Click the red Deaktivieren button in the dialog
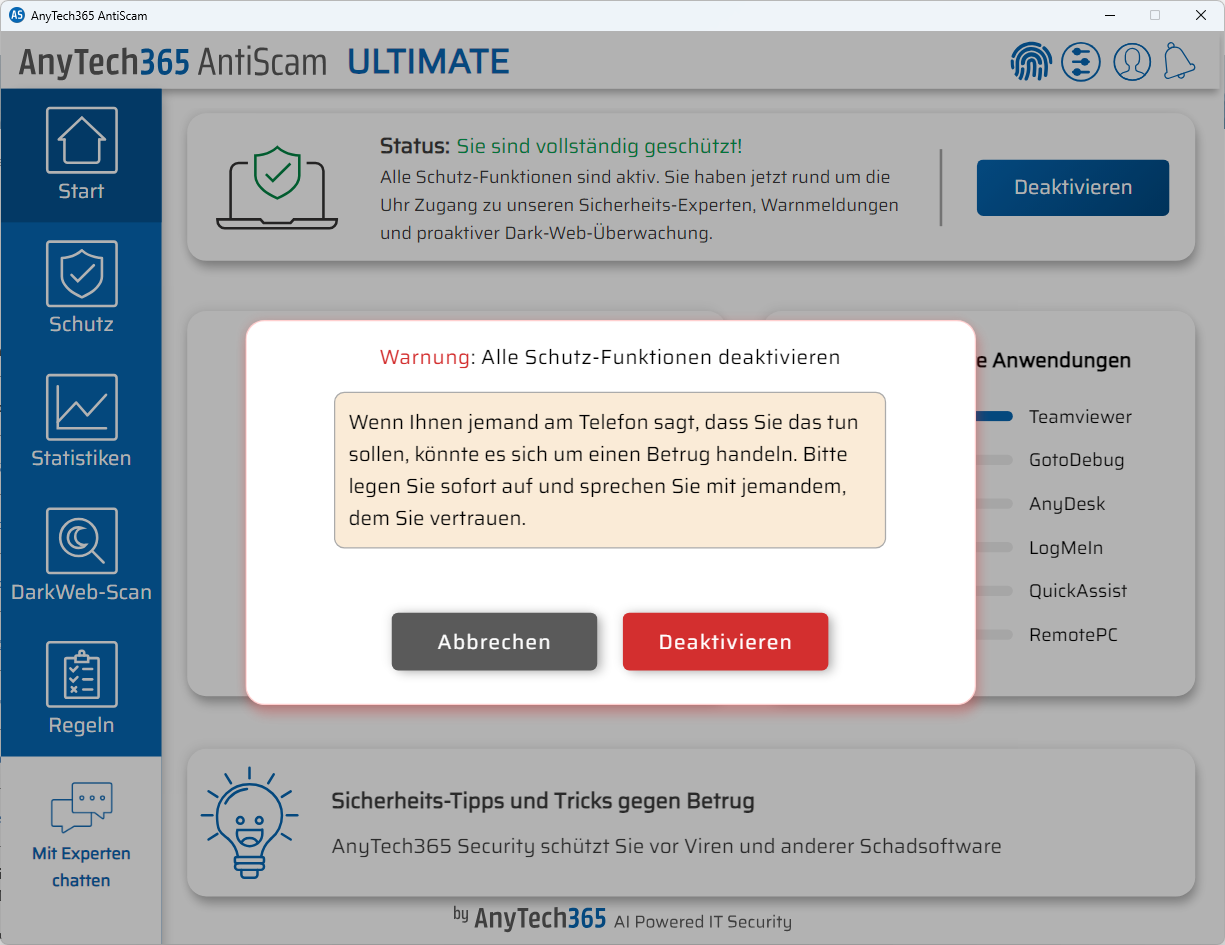The image size is (1225, 945). [x=725, y=641]
